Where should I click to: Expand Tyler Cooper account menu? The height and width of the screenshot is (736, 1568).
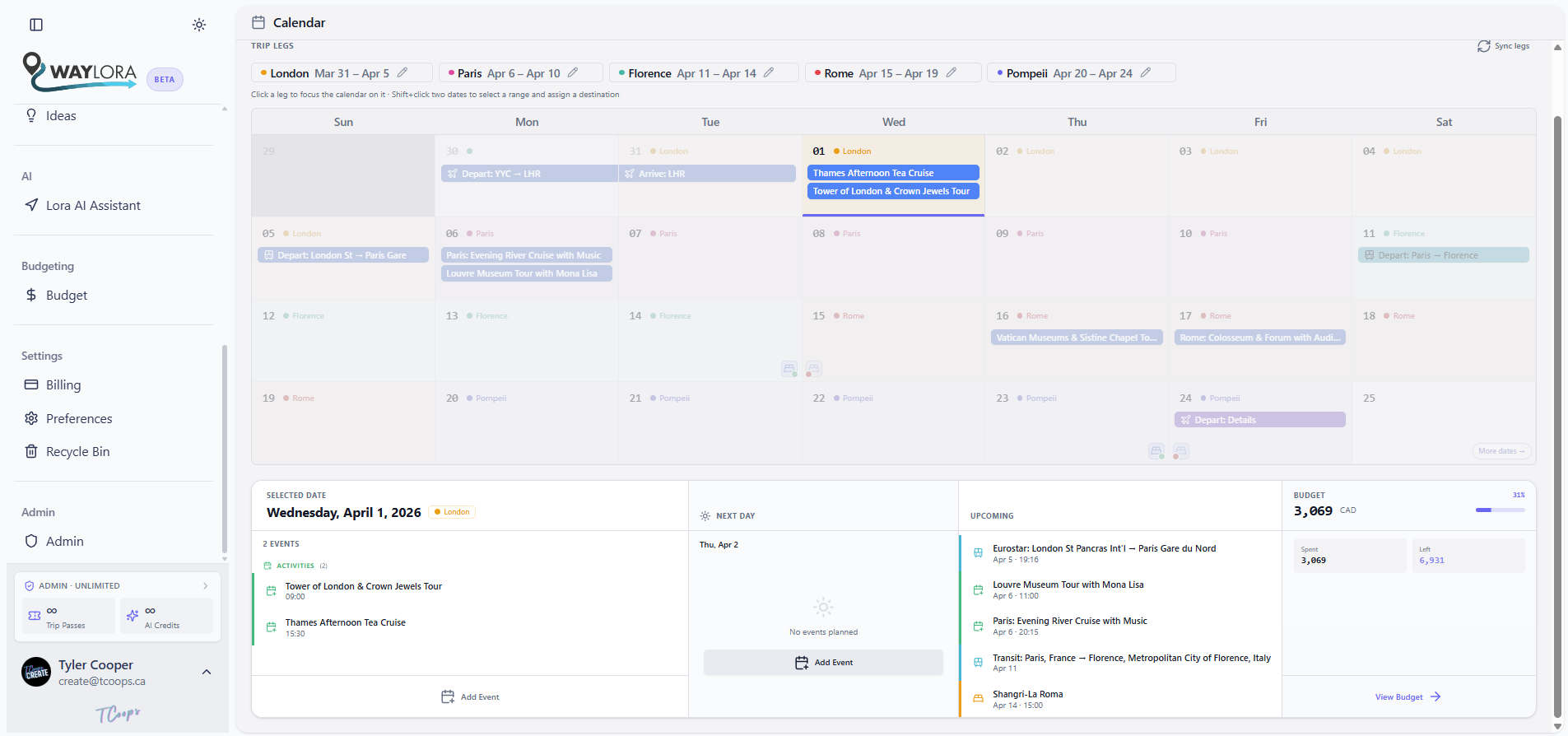point(207,672)
